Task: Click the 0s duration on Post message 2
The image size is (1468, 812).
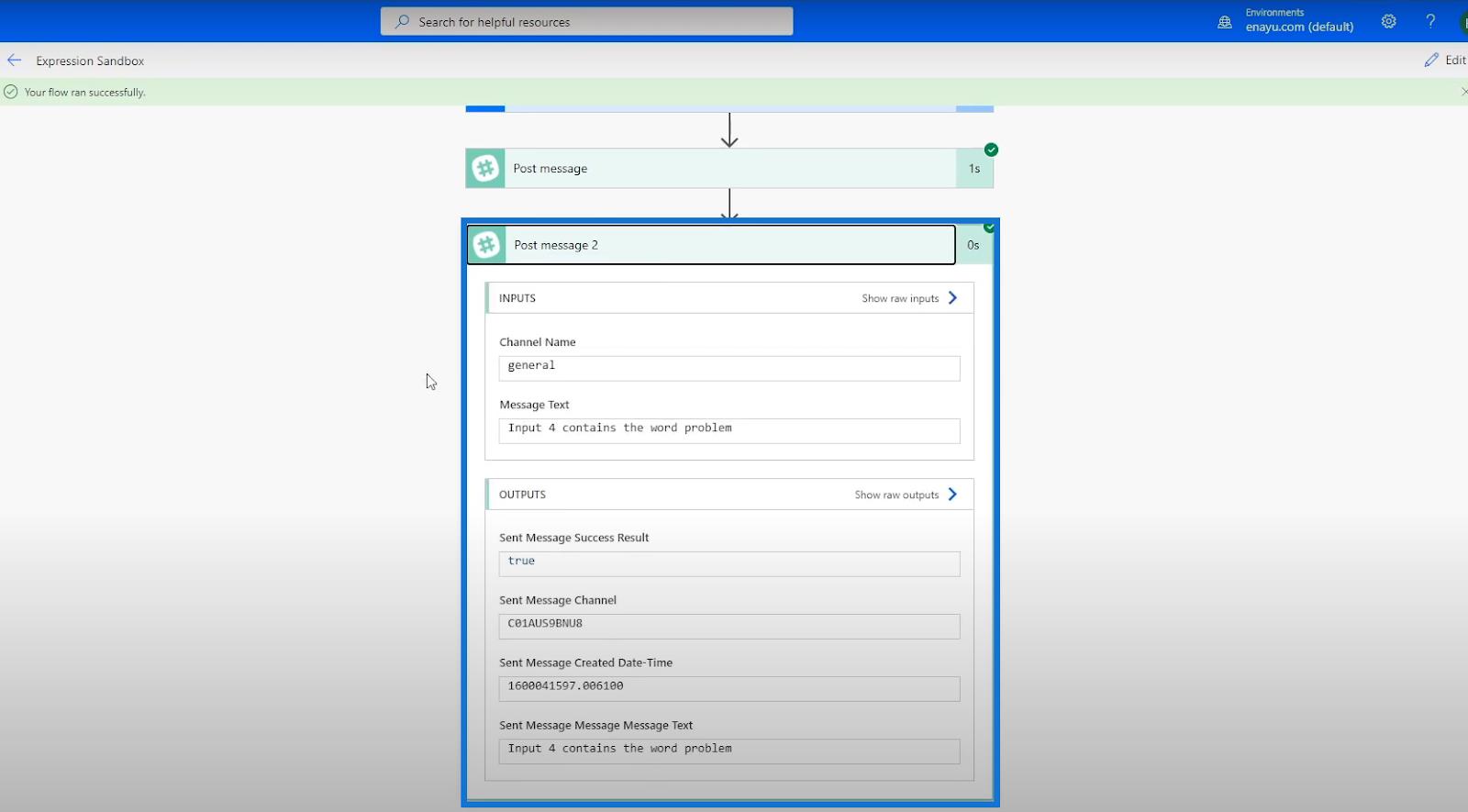Action: 973,245
